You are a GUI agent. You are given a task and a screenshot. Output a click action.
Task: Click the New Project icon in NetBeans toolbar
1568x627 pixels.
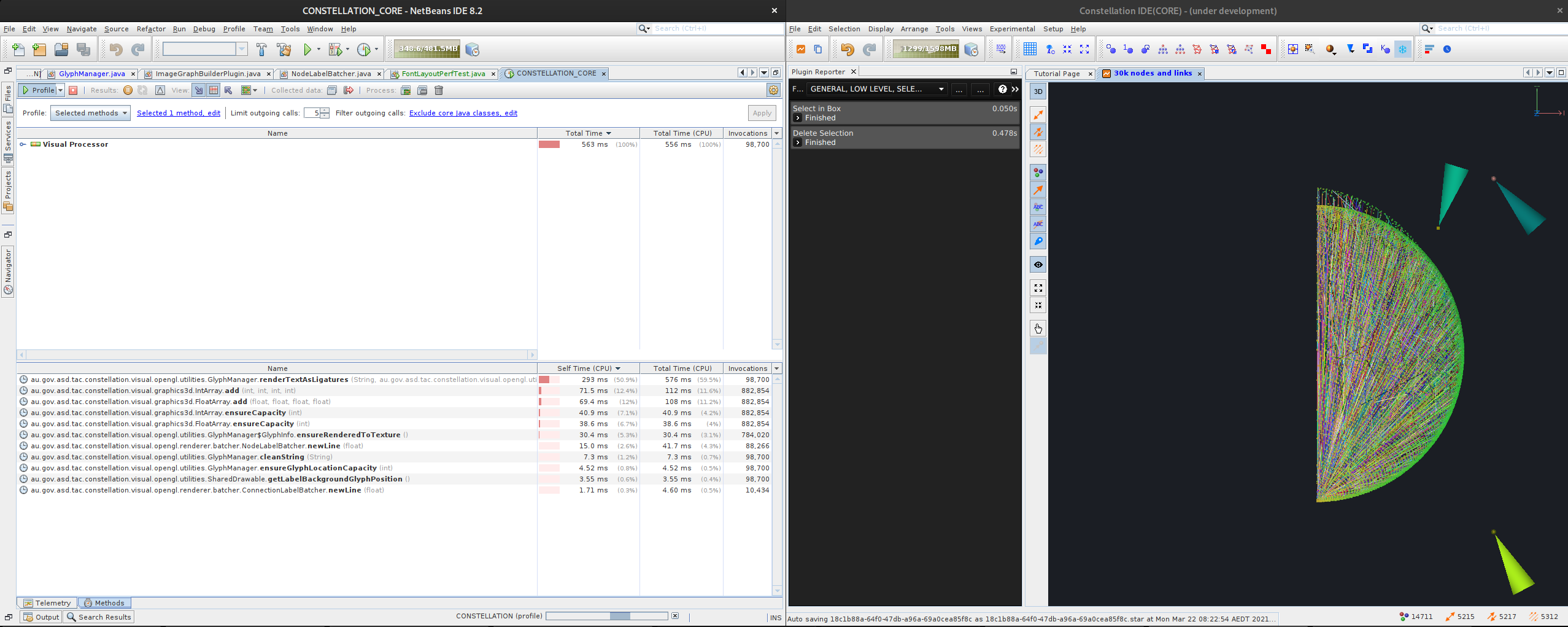click(39, 49)
